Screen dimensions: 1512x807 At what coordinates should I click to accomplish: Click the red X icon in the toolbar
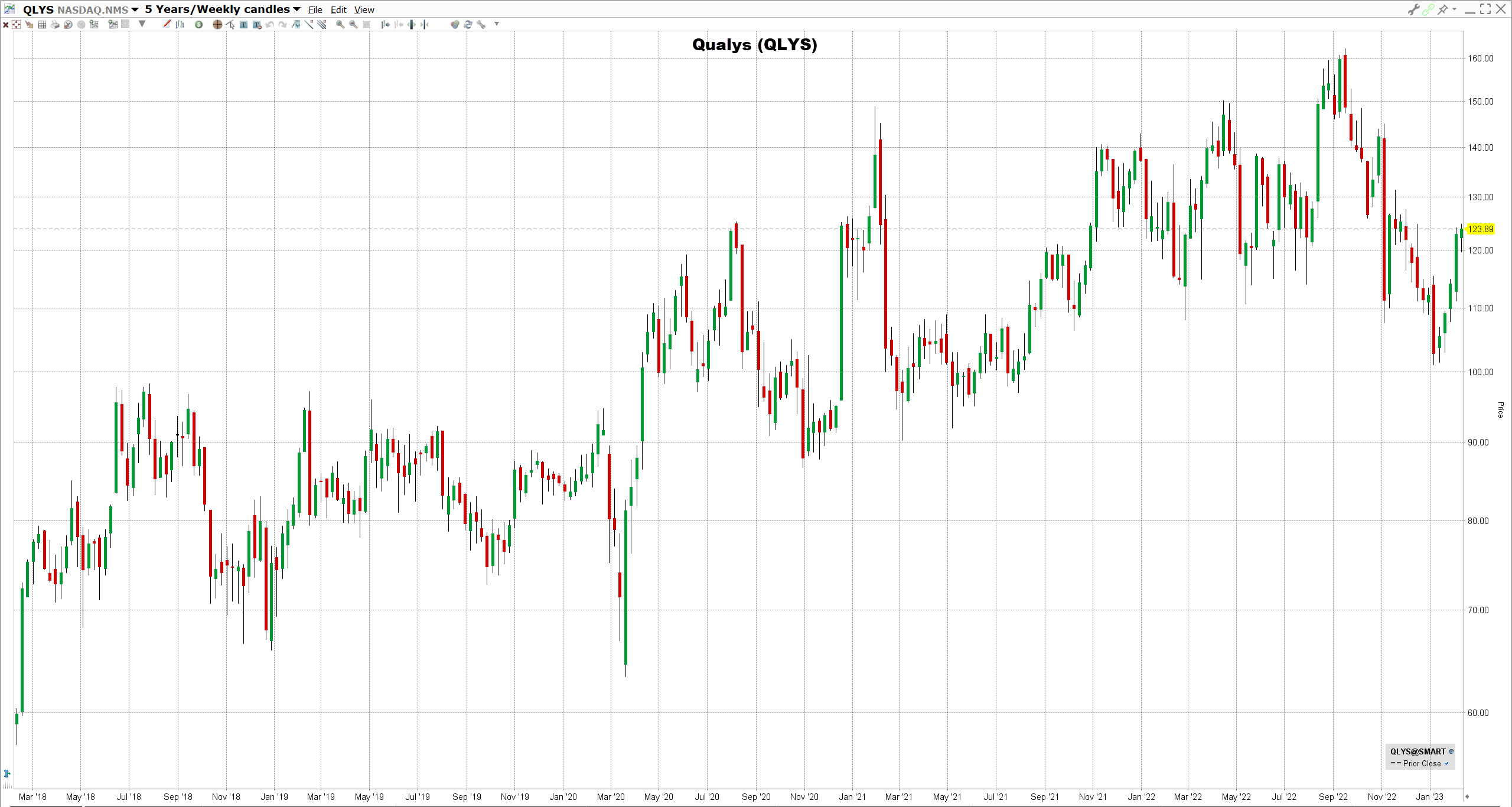point(6,25)
